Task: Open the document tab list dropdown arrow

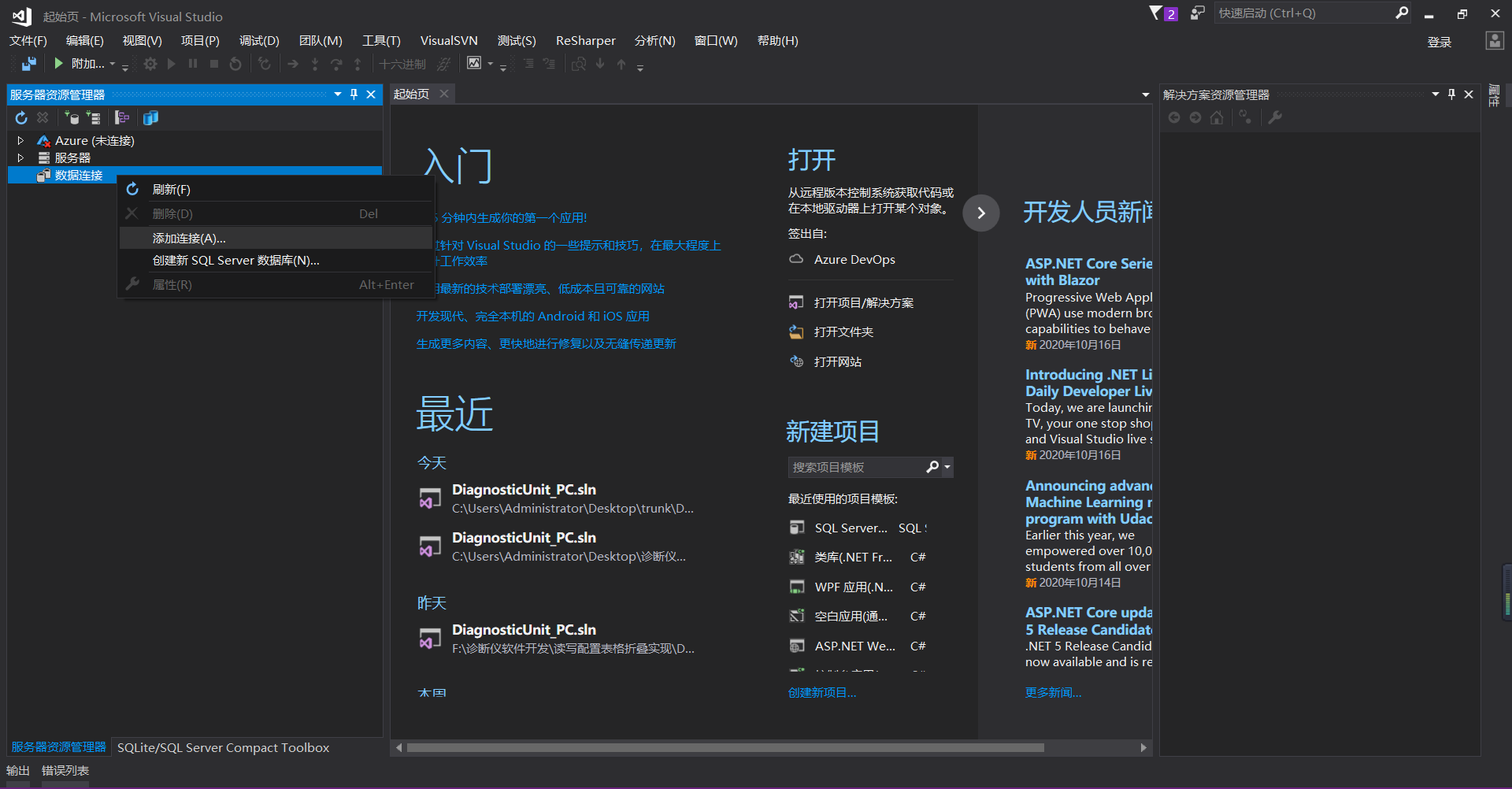Action: click(1145, 95)
